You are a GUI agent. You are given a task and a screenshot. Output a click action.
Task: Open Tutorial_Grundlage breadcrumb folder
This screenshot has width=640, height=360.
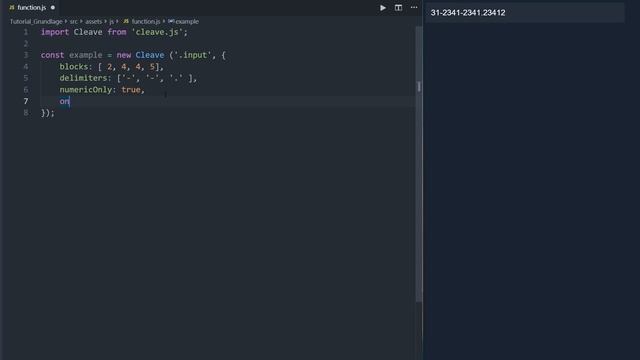coord(36,21)
